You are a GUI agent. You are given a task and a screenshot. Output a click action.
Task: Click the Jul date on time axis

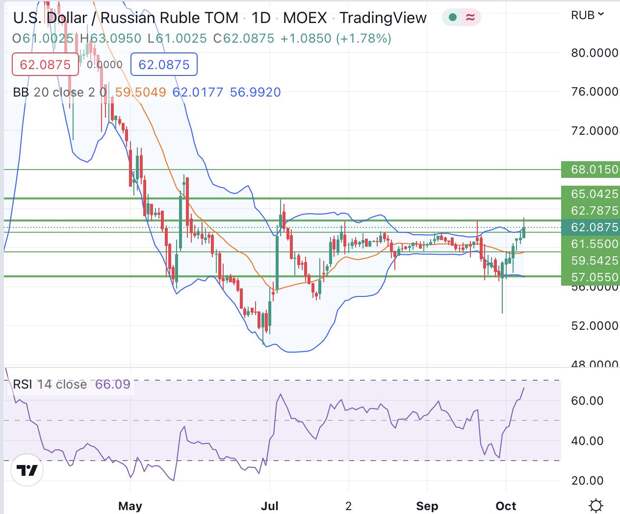270,506
